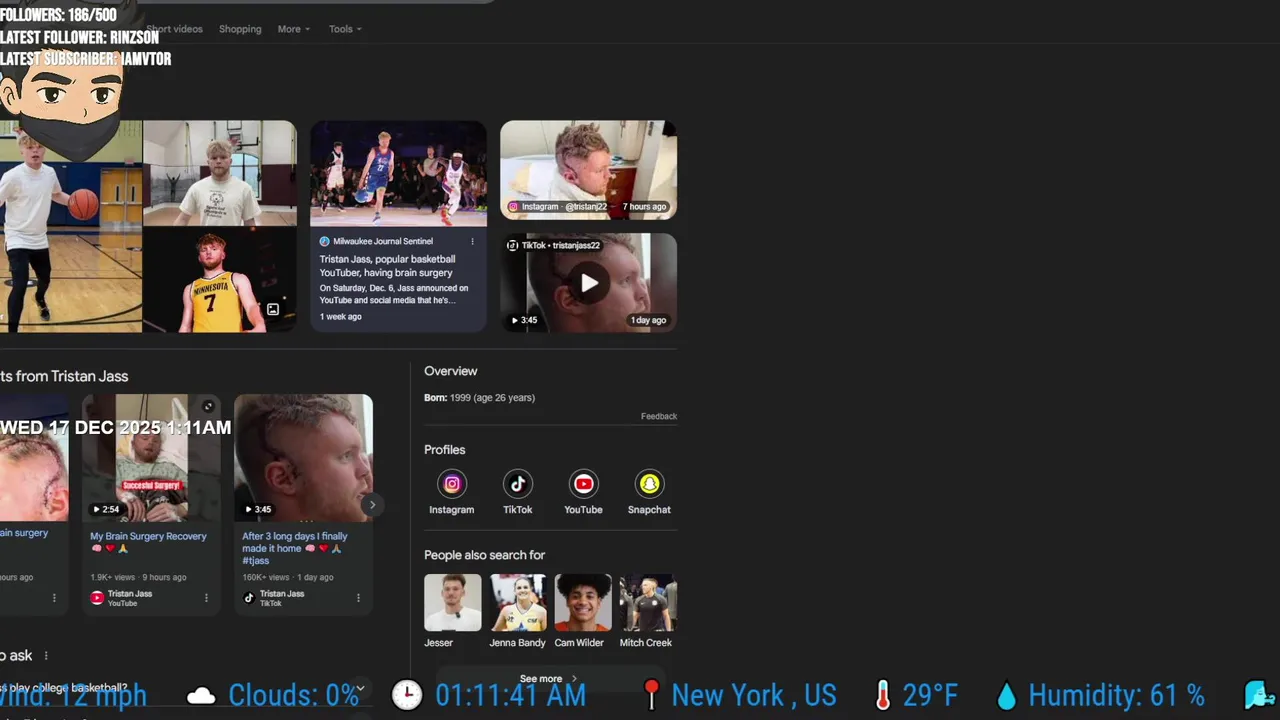Viewport: 1280px width, 720px height.
Task: Click the New York, US location text
Action: point(754,695)
